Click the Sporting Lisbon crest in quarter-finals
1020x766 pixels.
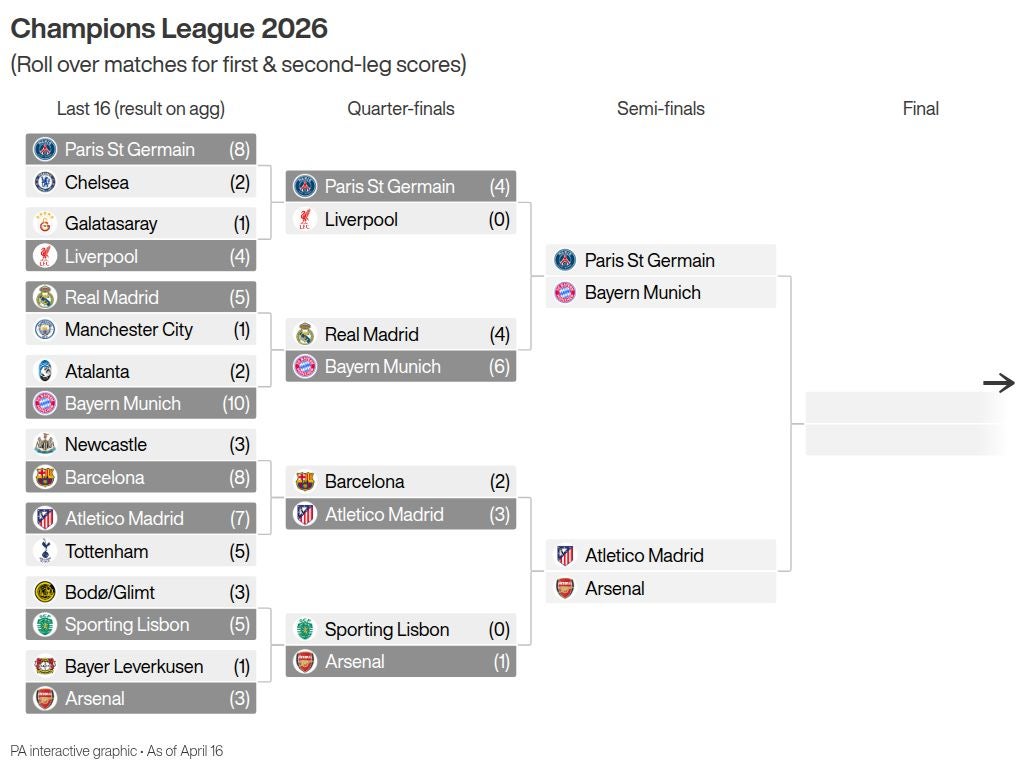point(305,629)
